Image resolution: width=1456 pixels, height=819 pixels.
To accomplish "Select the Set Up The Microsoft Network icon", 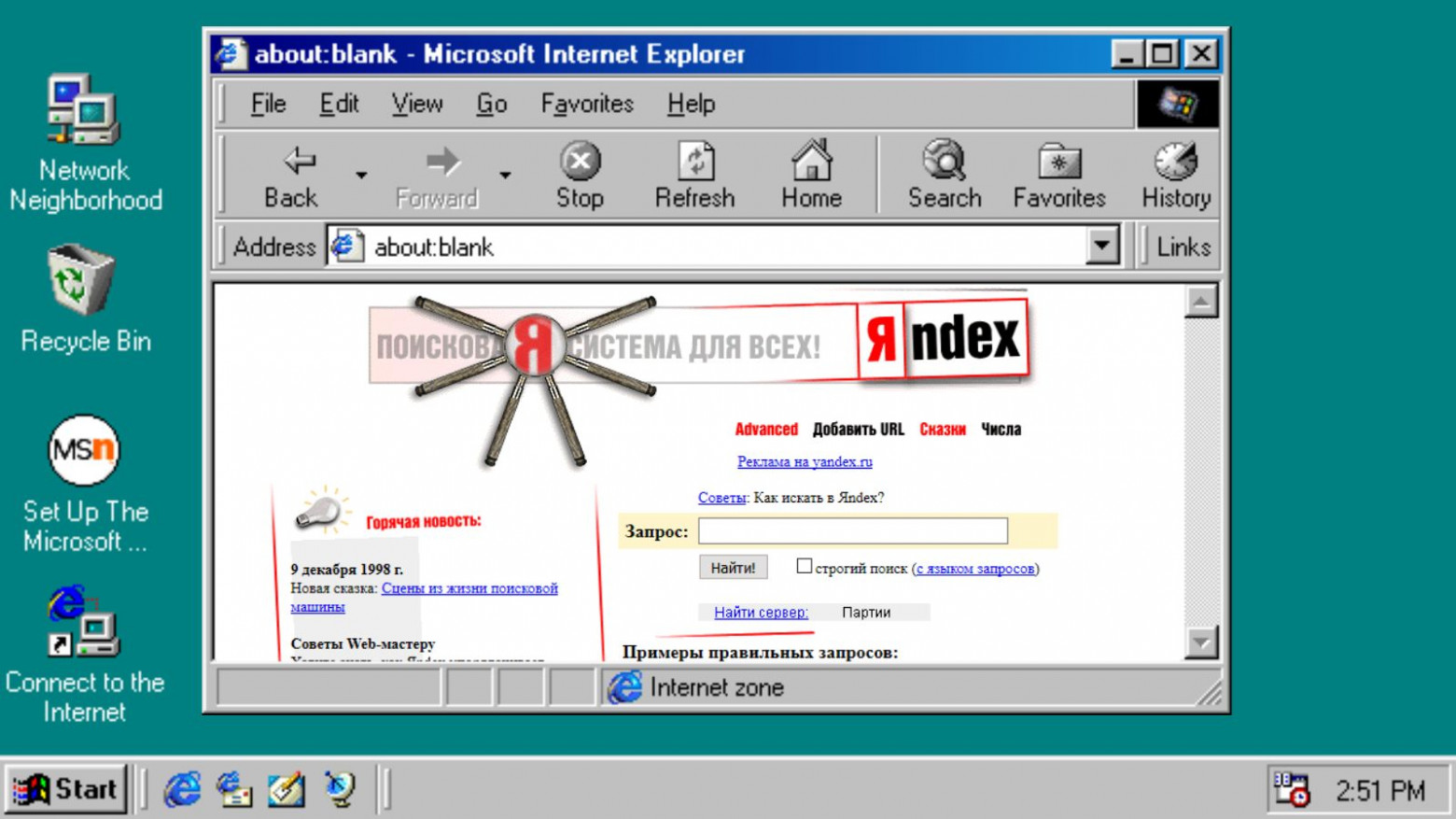I will click(x=85, y=486).
